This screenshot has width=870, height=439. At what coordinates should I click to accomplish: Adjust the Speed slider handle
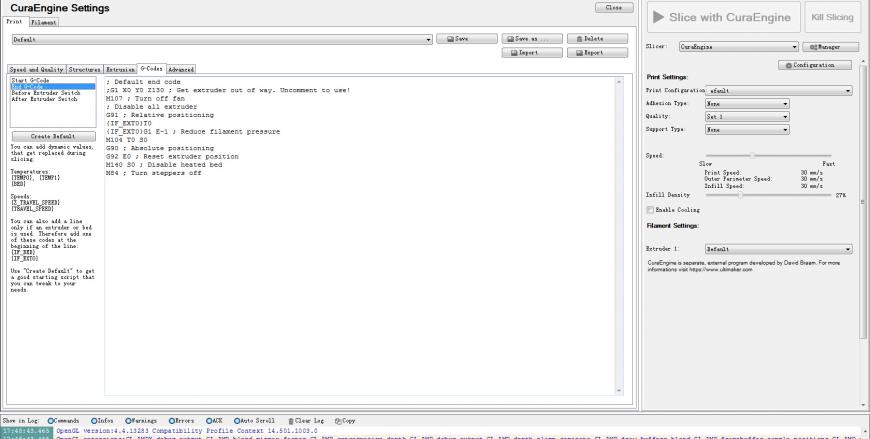(x=752, y=156)
